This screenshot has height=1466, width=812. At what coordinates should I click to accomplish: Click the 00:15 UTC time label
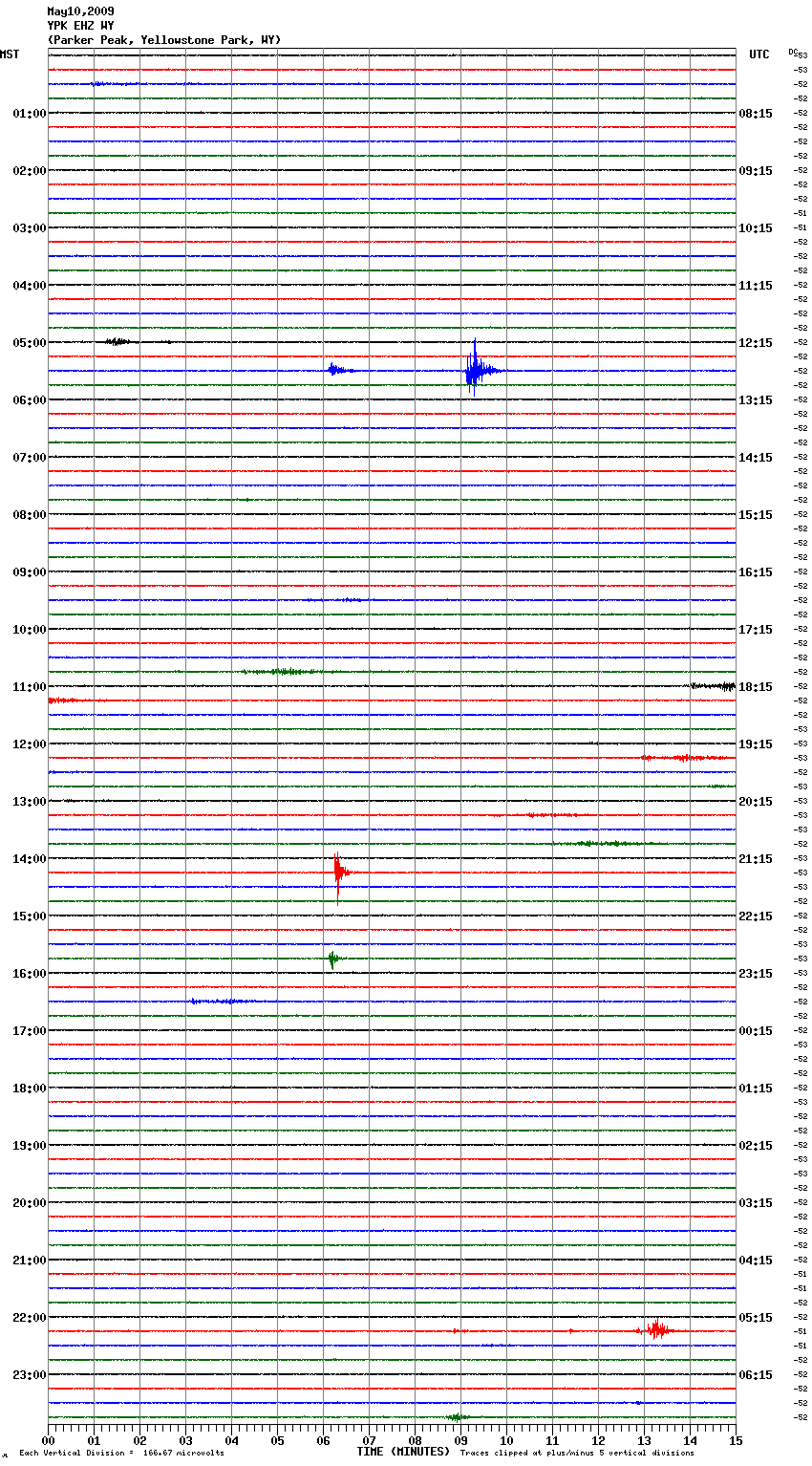coord(756,1031)
